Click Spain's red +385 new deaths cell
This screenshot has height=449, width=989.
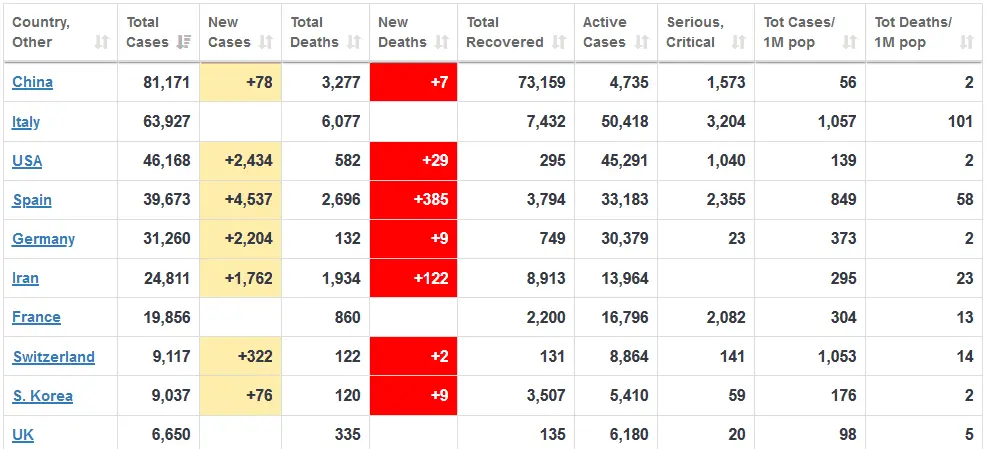coord(413,200)
